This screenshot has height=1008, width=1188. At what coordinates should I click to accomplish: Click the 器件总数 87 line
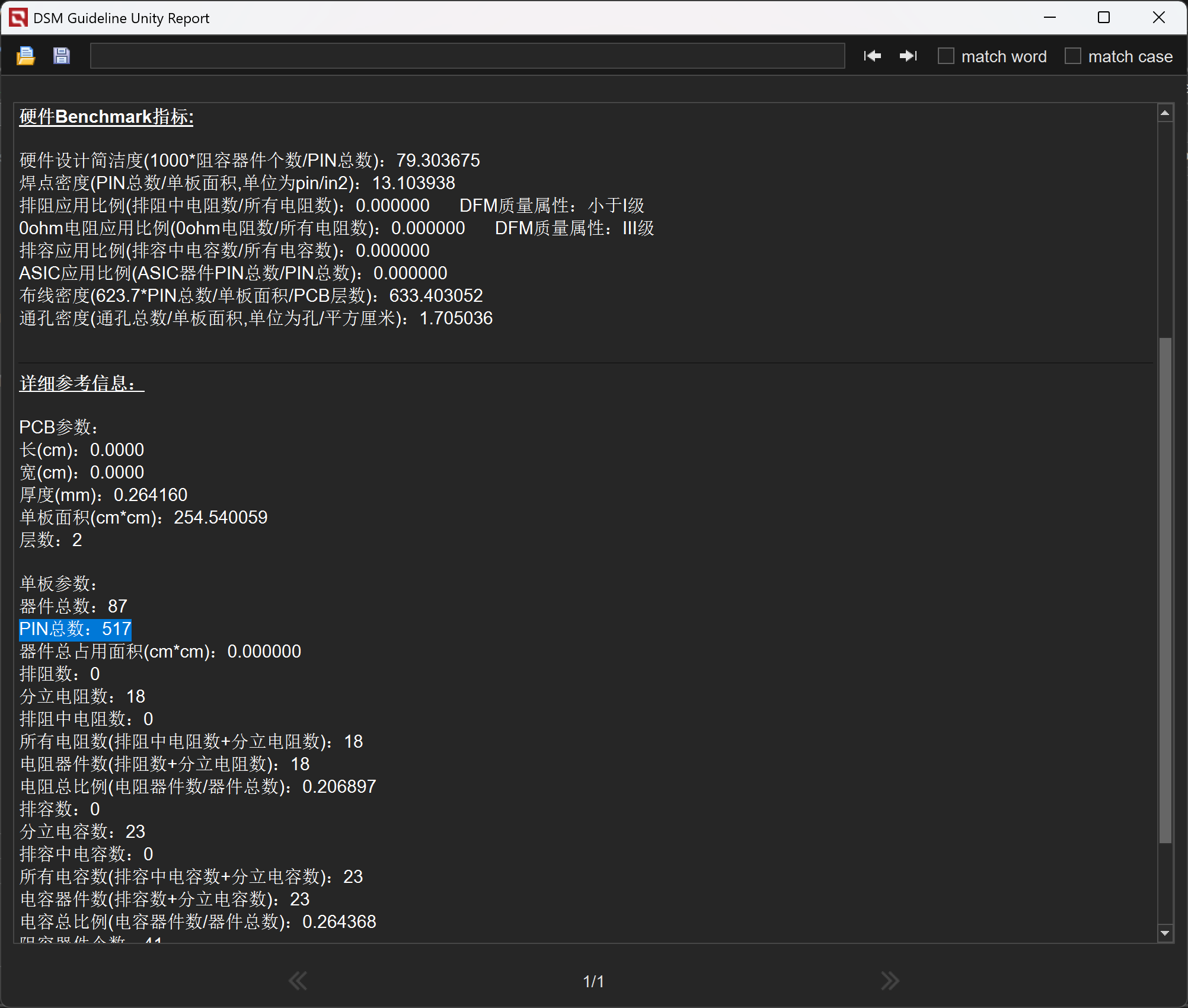point(74,606)
